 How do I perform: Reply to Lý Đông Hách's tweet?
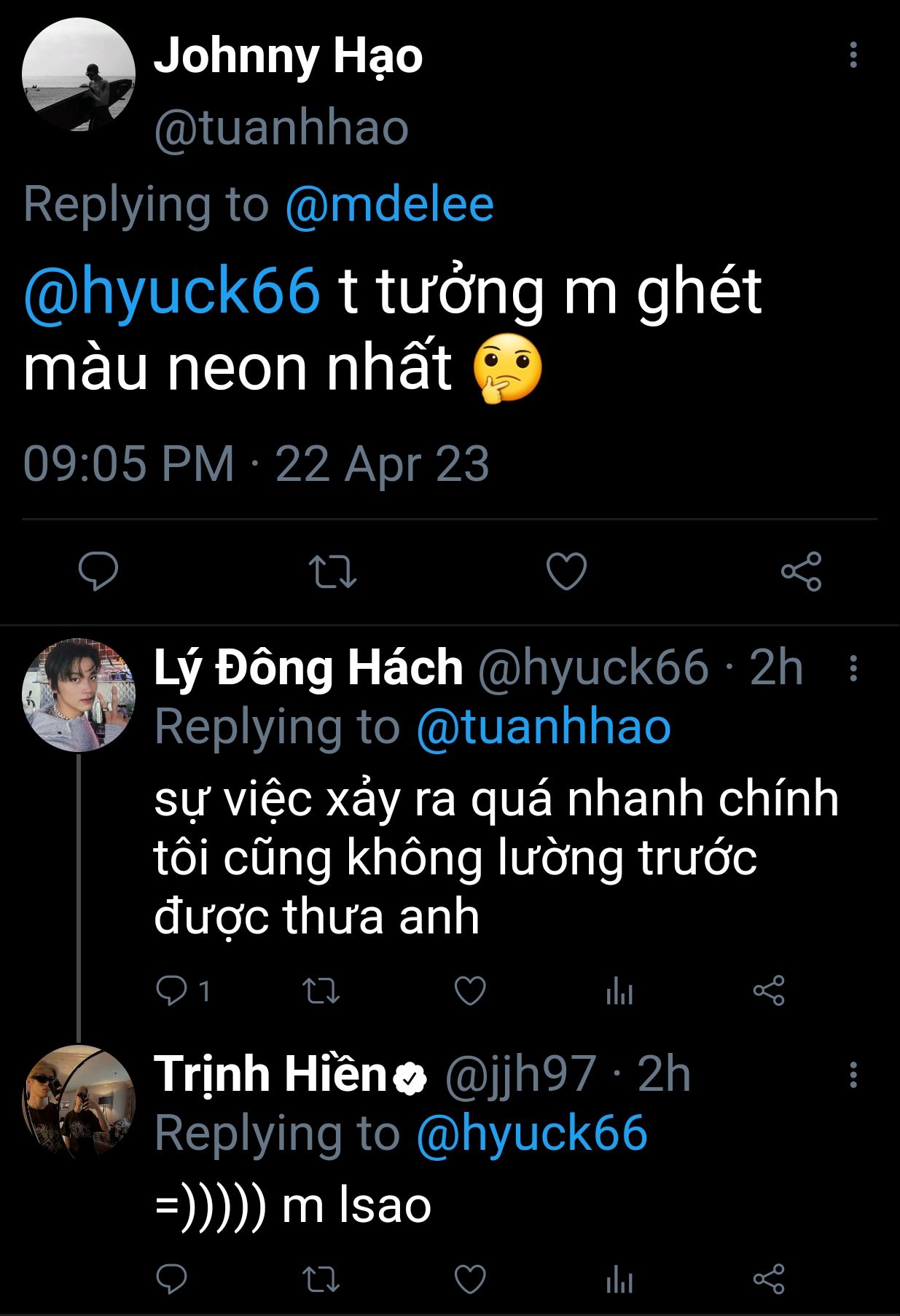click(172, 991)
